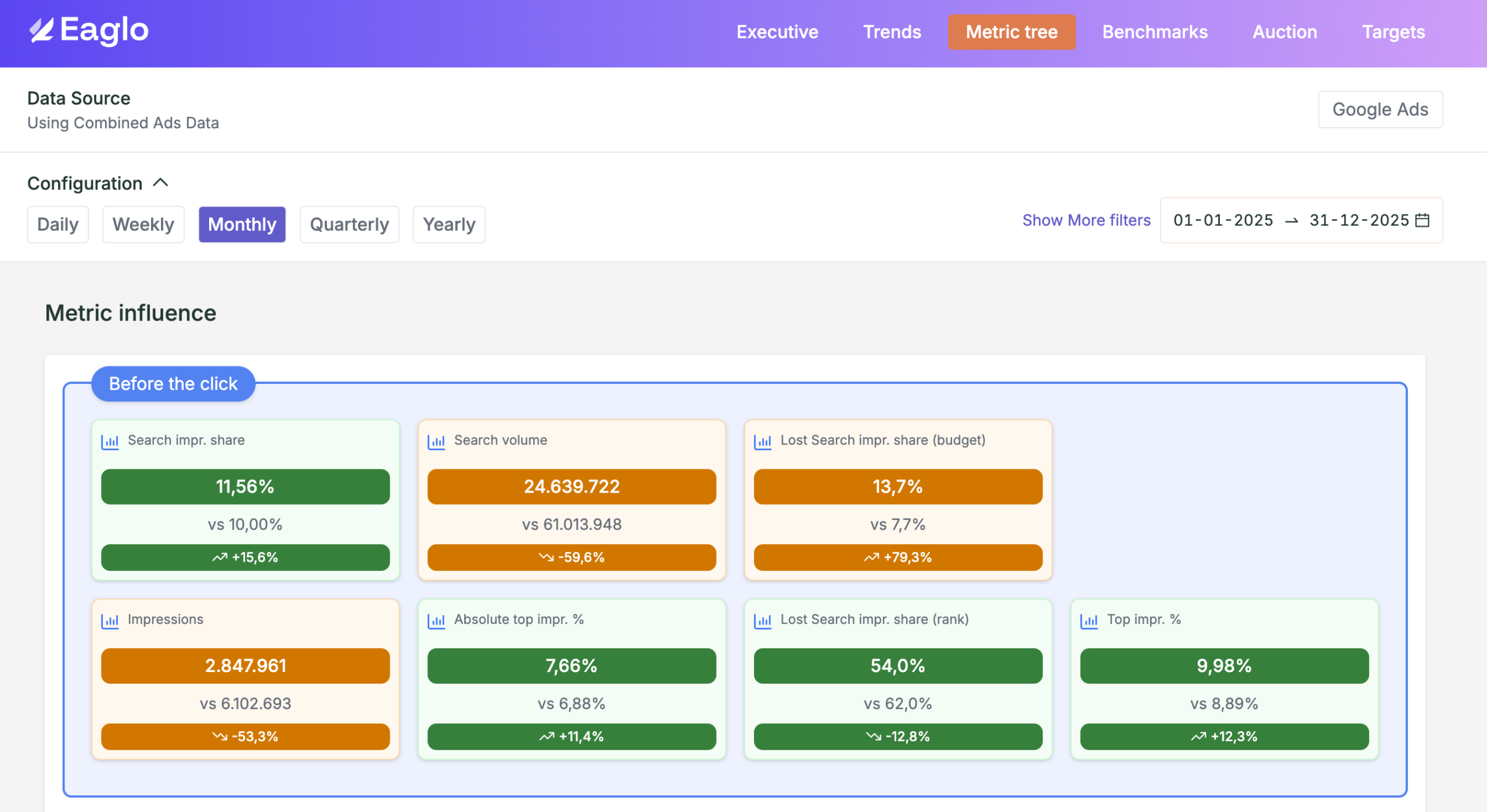This screenshot has height=812, width=1487.
Task: Click chart icon on Search volume card
Action: [436, 441]
